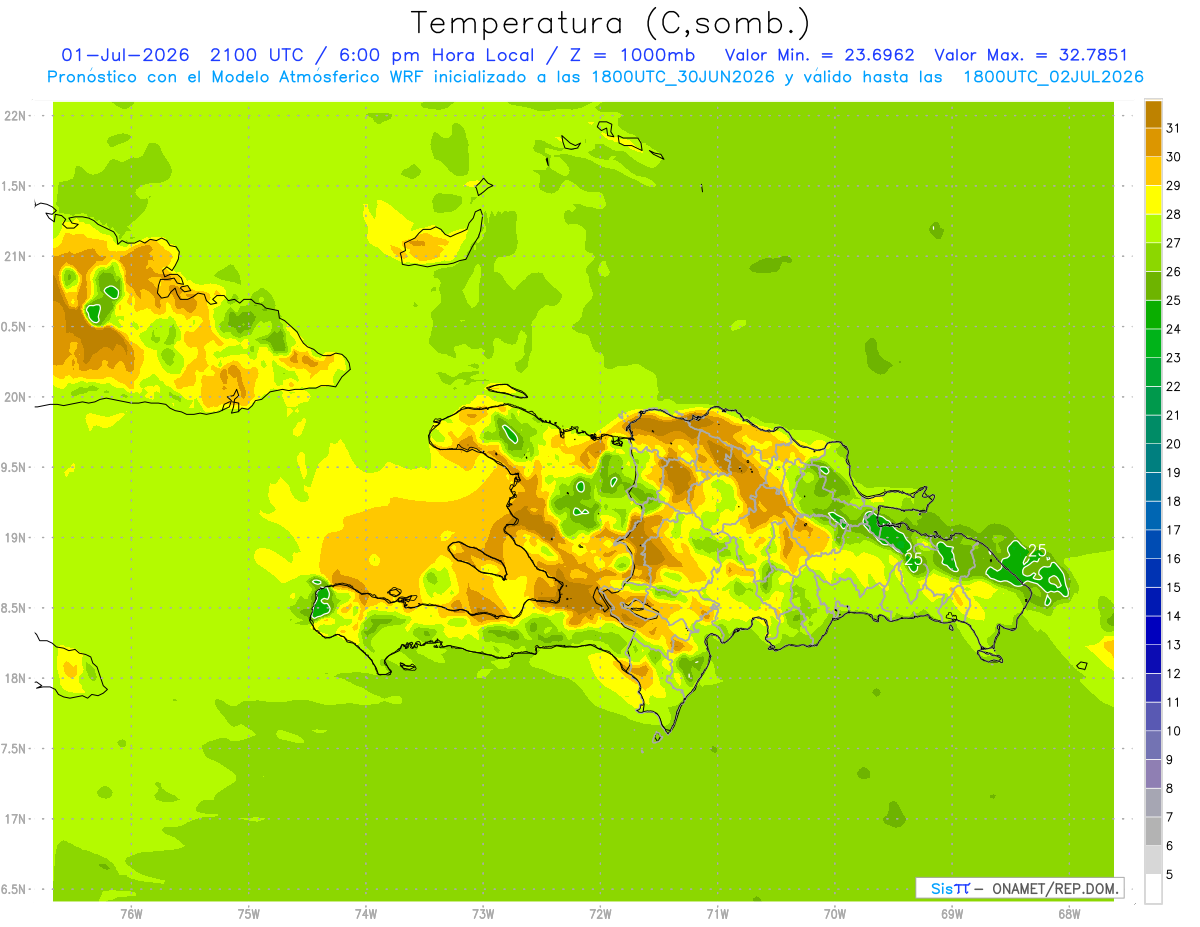The height and width of the screenshot is (927, 1200).
Task: Click the legend label "20"
Action: pos(1174,444)
